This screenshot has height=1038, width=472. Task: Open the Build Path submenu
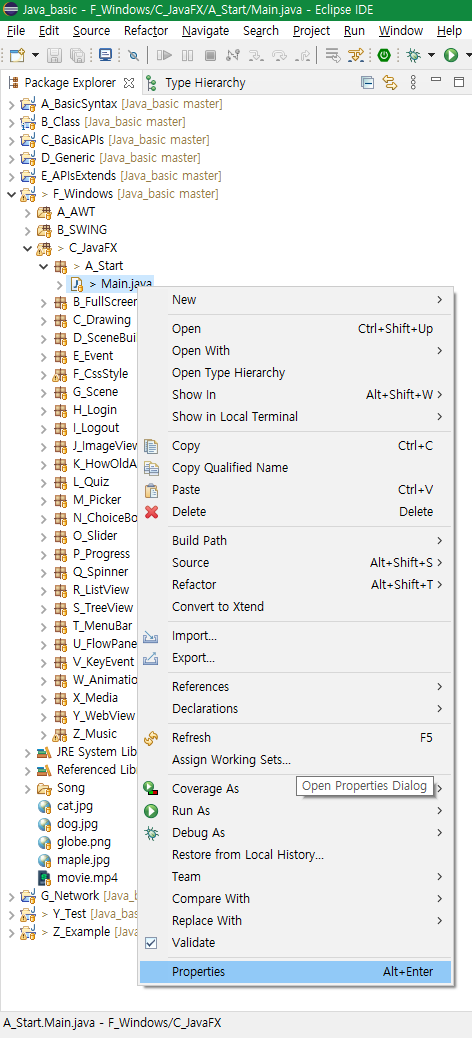click(x=295, y=541)
